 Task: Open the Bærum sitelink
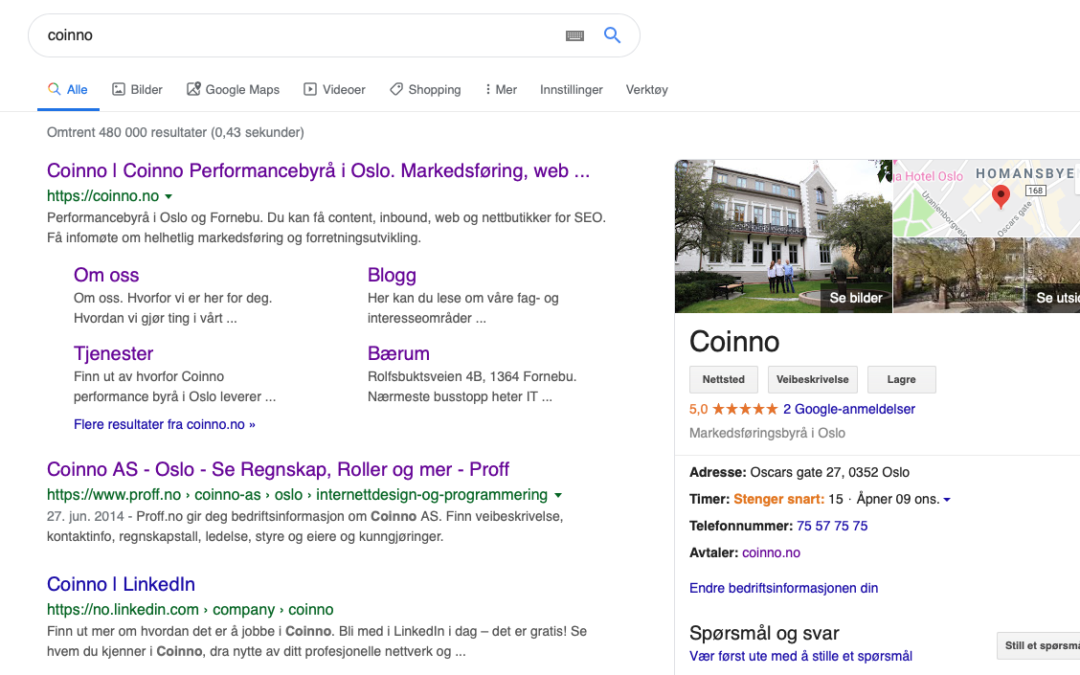(399, 353)
